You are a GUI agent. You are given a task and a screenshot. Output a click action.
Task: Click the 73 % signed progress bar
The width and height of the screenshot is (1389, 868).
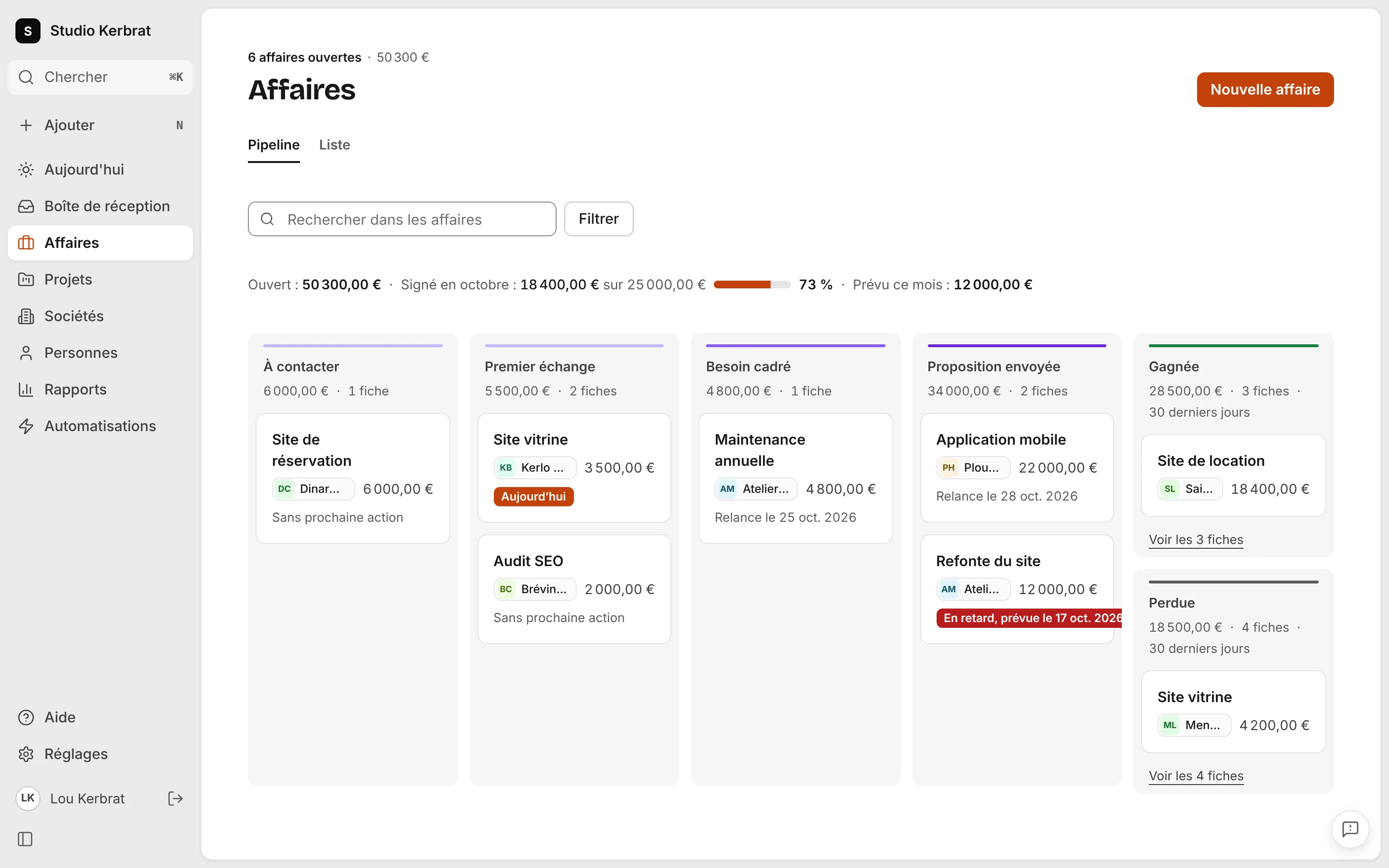pos(752,285)
